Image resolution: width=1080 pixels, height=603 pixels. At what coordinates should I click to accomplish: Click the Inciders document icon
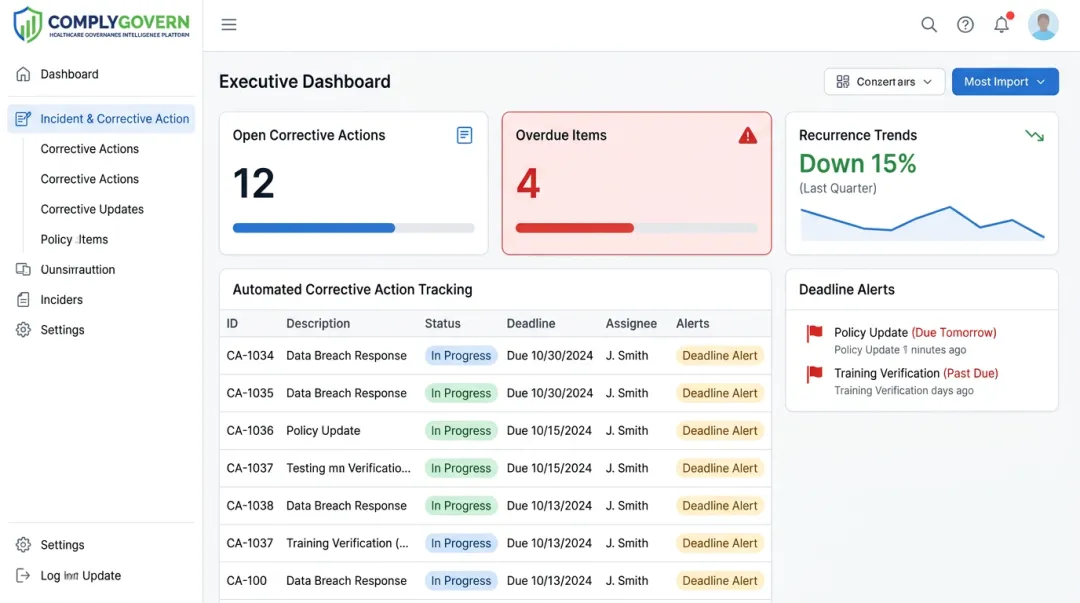click(23, 300)
